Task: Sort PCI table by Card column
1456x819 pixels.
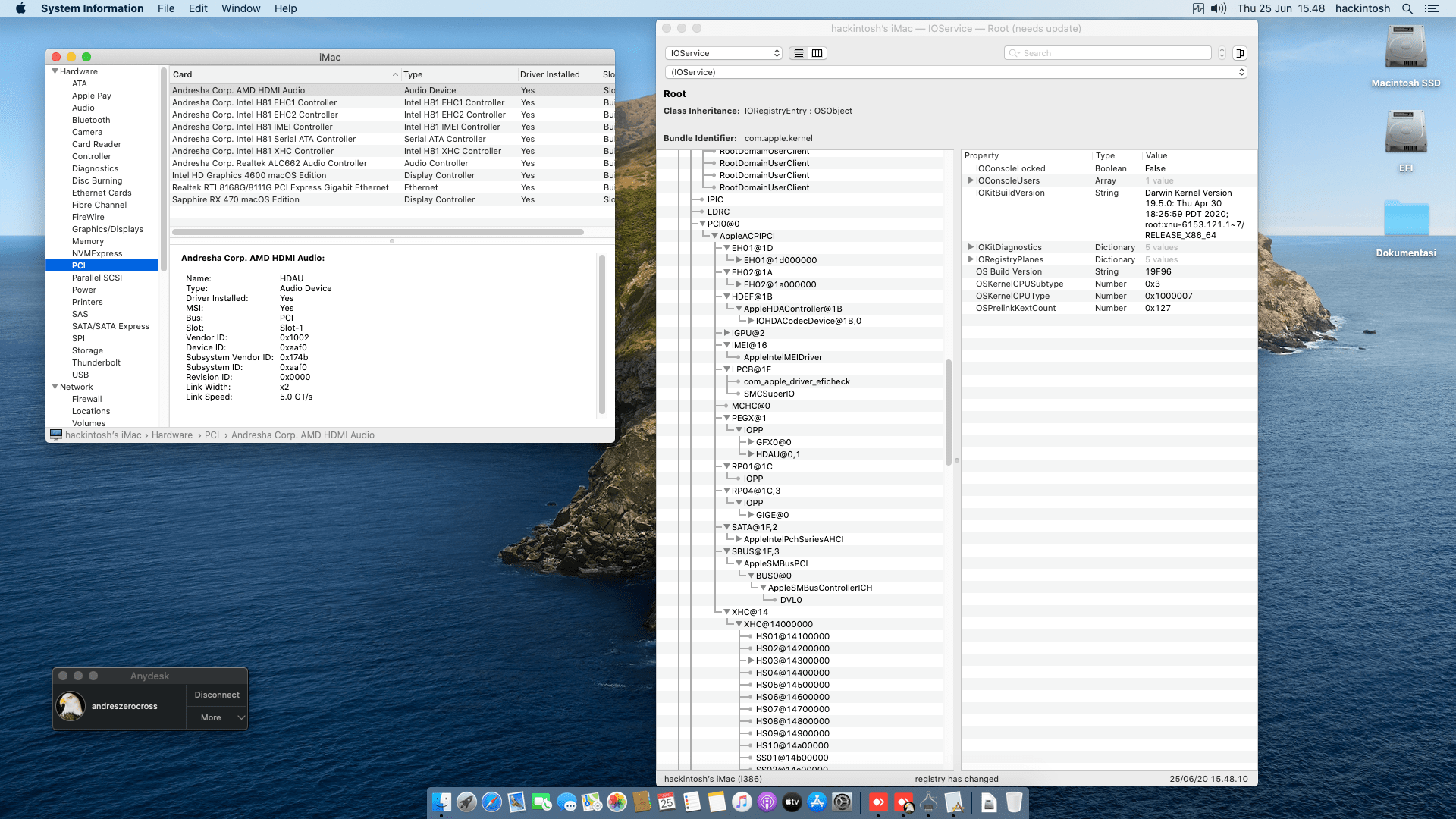Action: (x=285, y=74)
